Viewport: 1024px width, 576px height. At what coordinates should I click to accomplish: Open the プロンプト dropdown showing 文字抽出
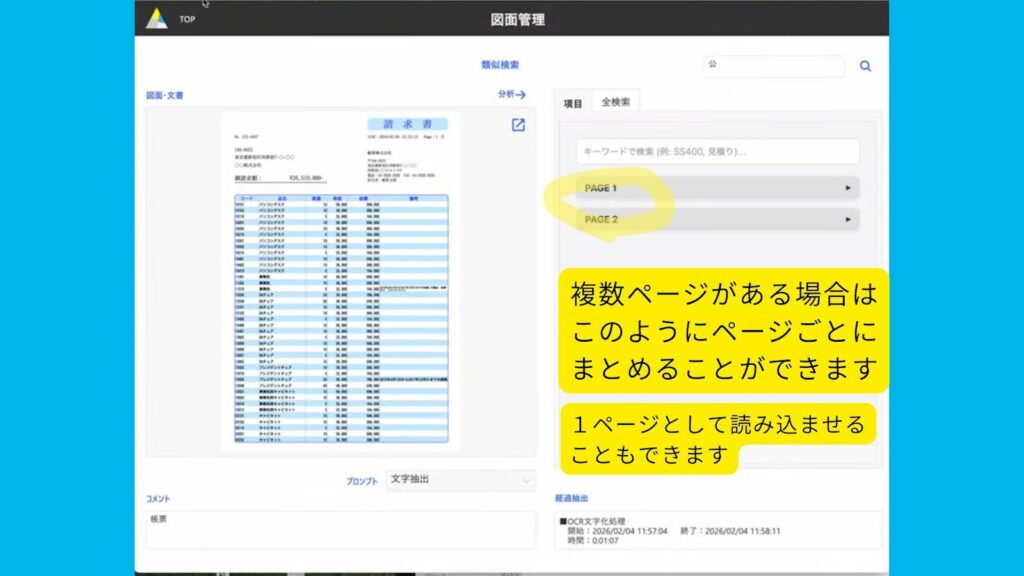point(460,480)
